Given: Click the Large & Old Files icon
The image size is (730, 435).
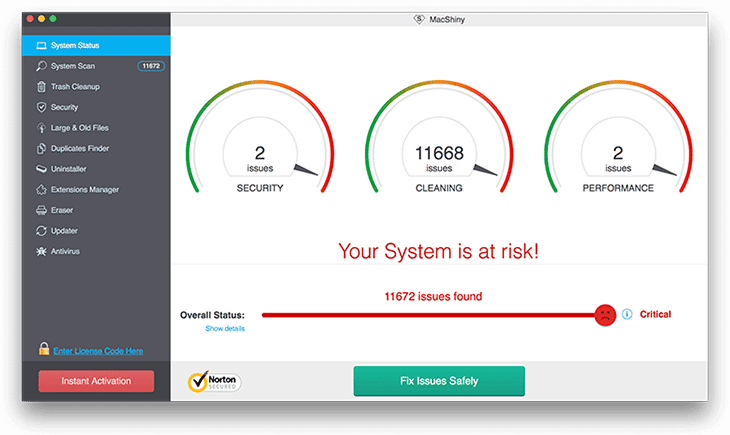Looking at the screenshot, I should point(41,128).
